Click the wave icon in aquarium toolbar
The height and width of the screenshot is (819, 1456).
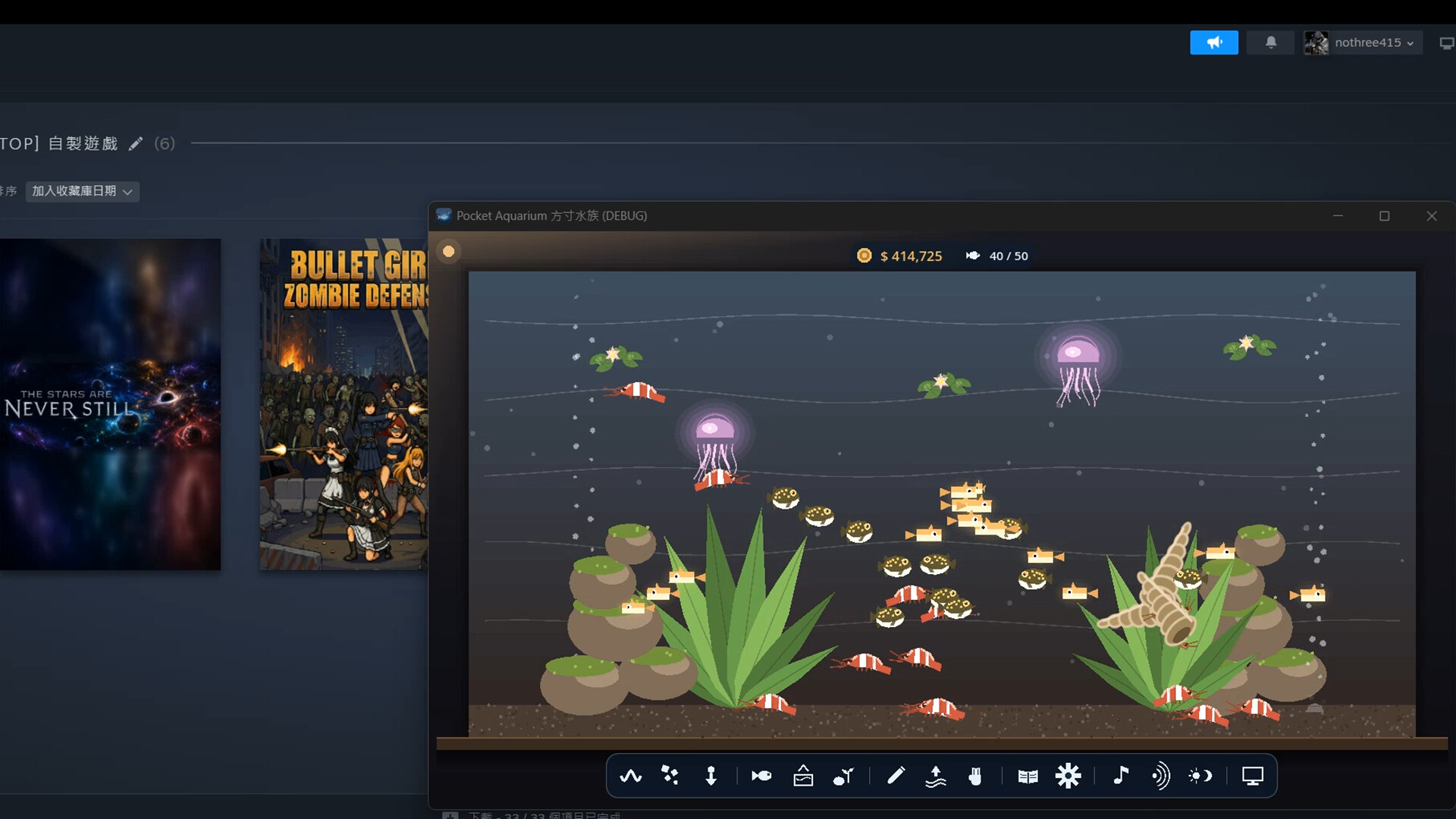point(630,776)
